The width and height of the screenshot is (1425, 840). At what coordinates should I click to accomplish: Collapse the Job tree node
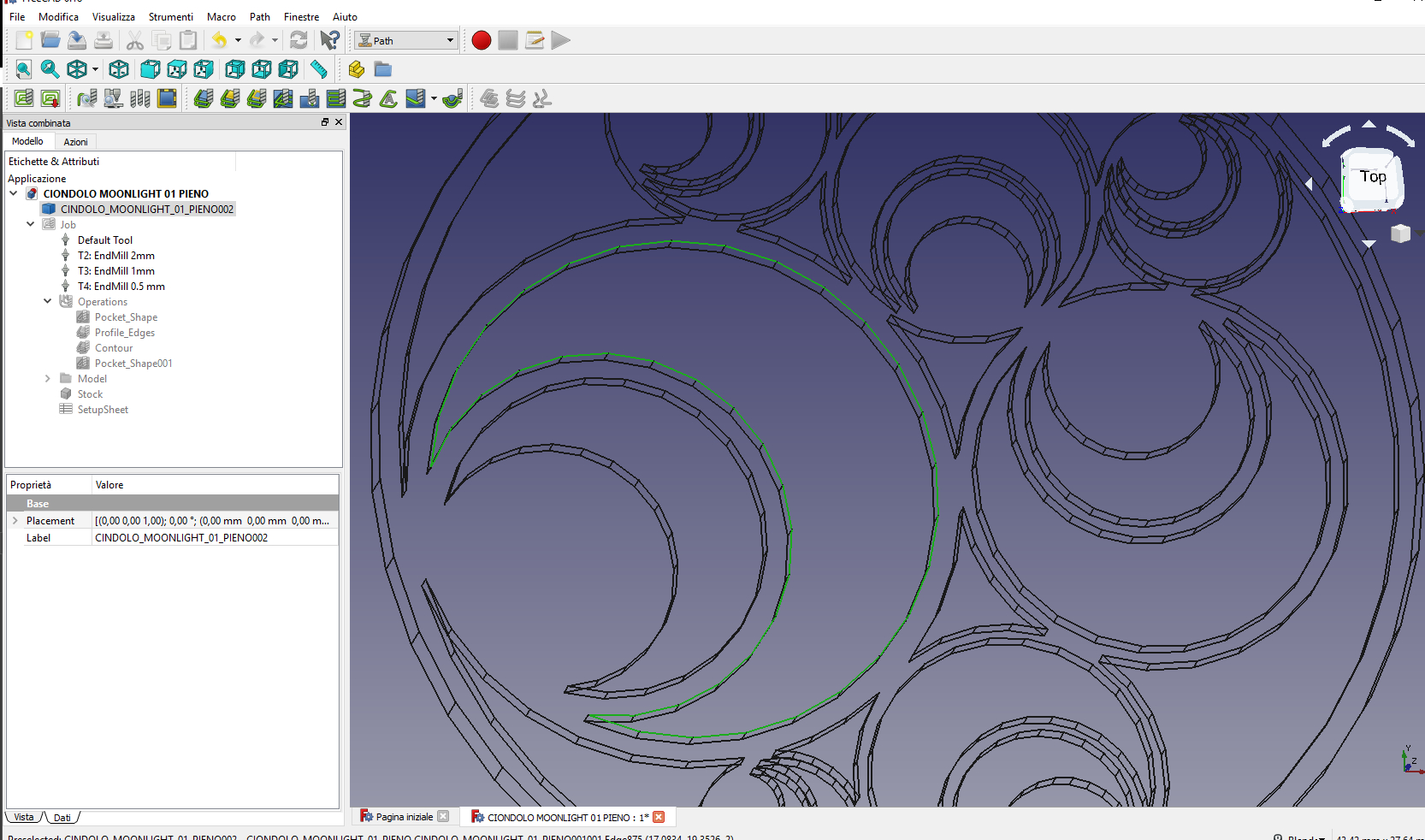click(x=31, y=224)
